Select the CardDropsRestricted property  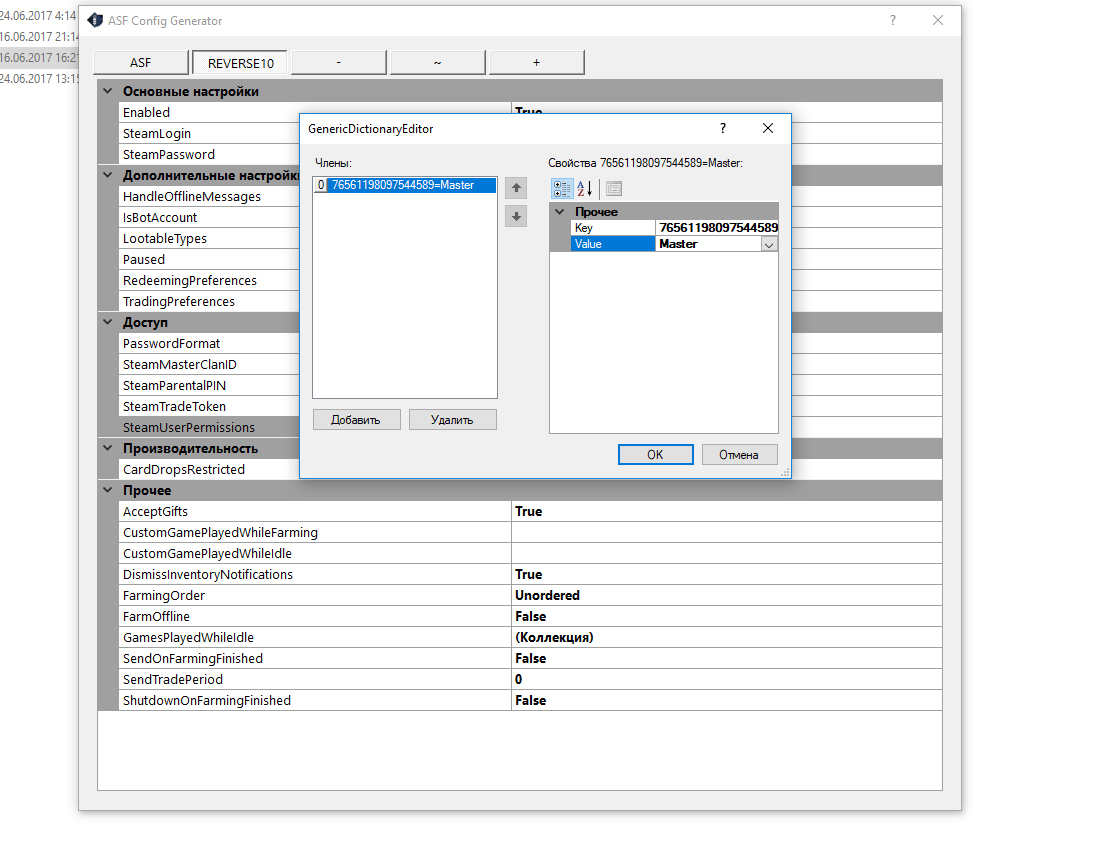tap(209, 469)
